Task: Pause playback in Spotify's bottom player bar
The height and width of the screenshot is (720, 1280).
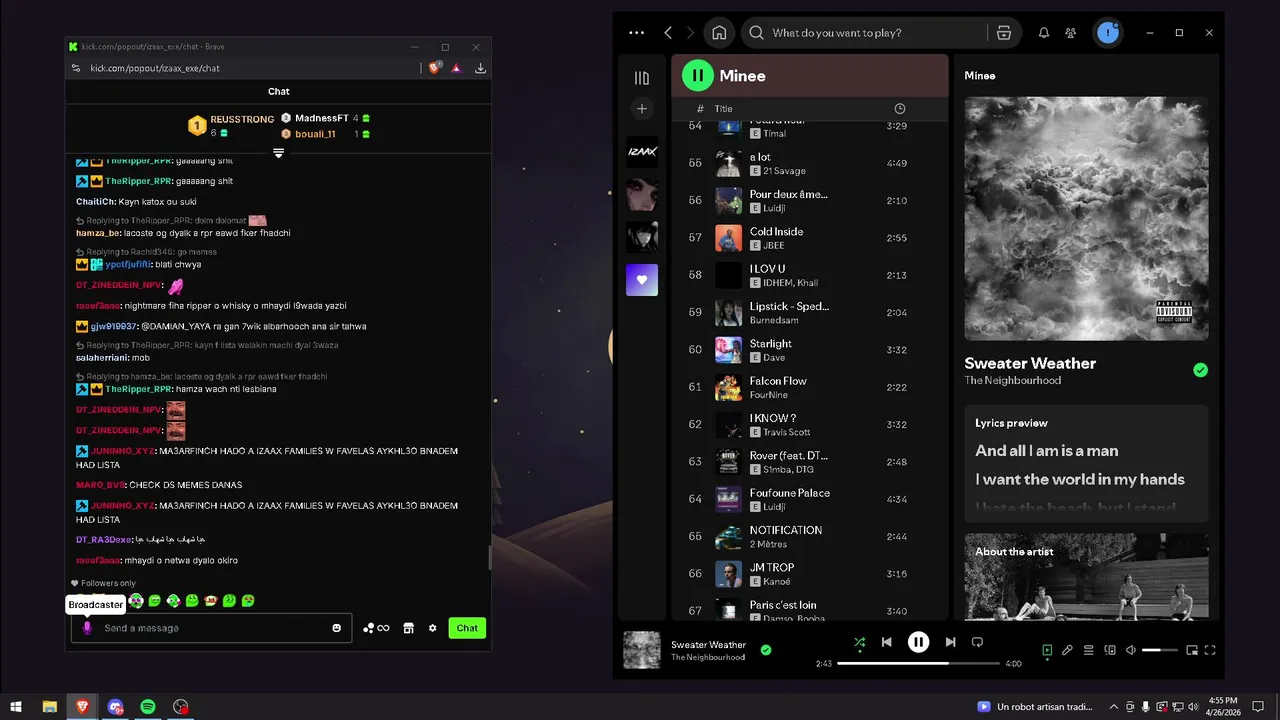Action: point(918,642)
